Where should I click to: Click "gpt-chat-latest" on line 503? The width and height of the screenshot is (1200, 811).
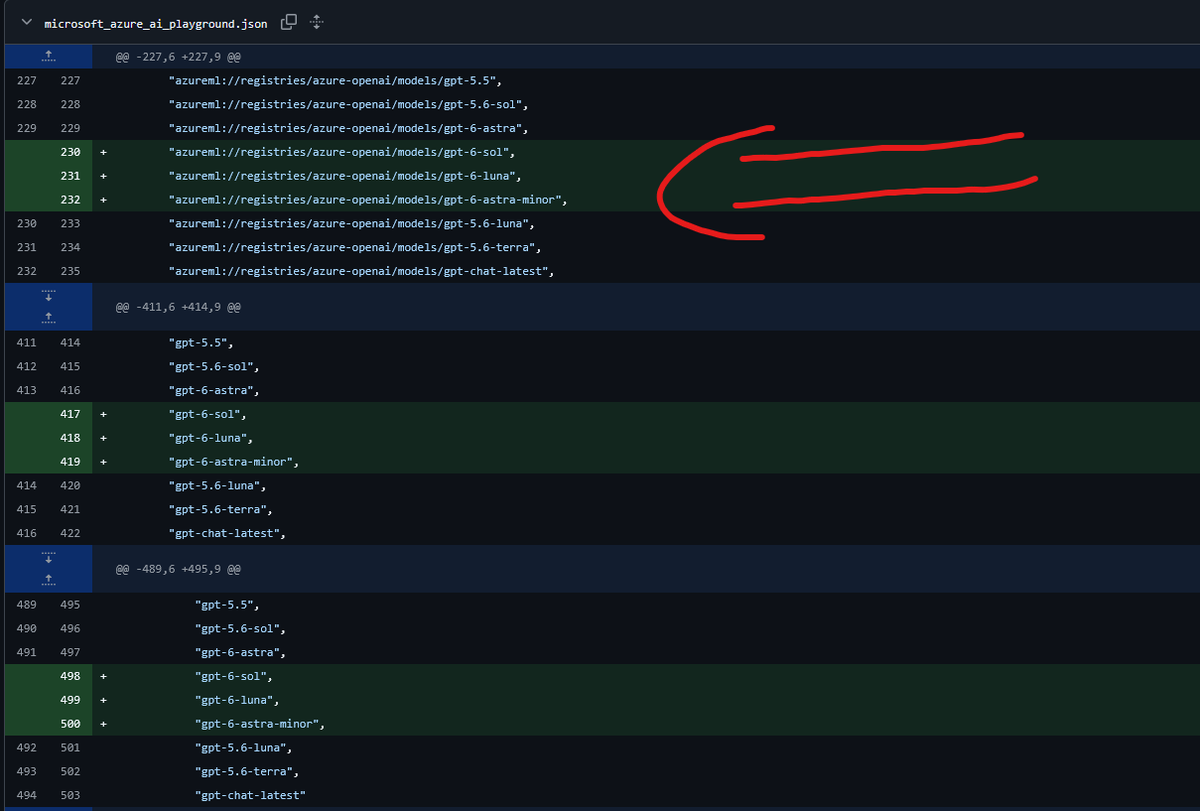[250, 795]
